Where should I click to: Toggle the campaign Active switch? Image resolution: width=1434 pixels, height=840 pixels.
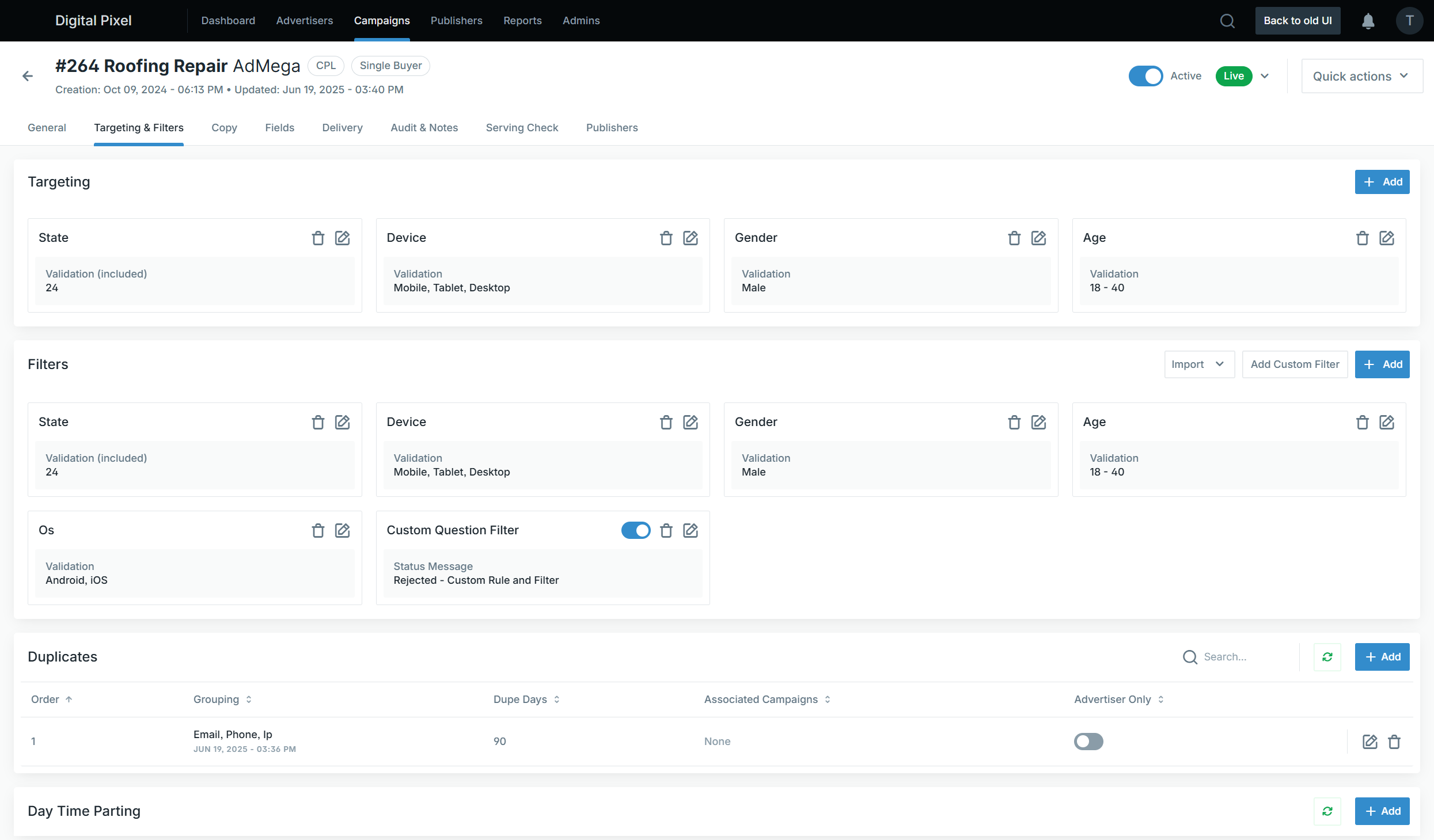1145,76
